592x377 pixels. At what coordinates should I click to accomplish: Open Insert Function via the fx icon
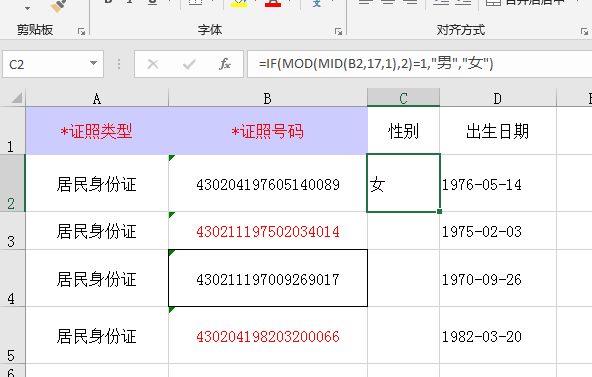(x=225, y=64)
